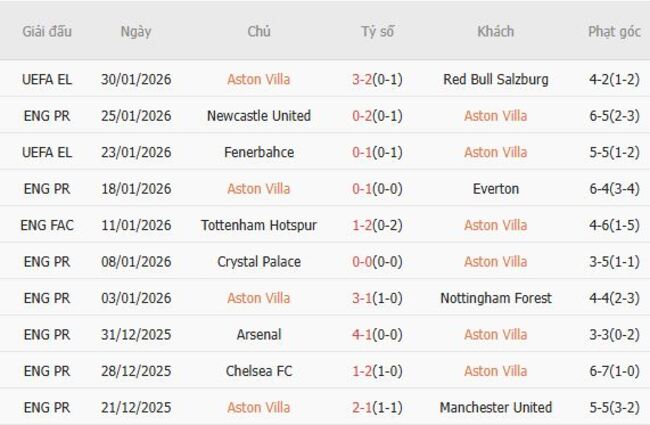Screen dimensions: 650x425
Task: Click the Fenerbahce team name
Action: [x=258, y=153]
